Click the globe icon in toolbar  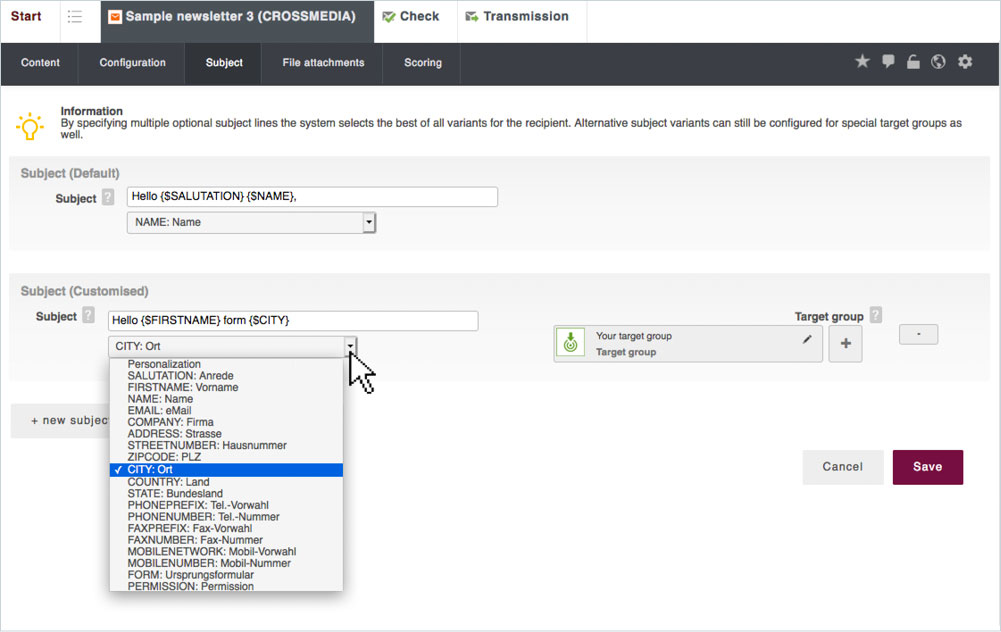point(938,62)
